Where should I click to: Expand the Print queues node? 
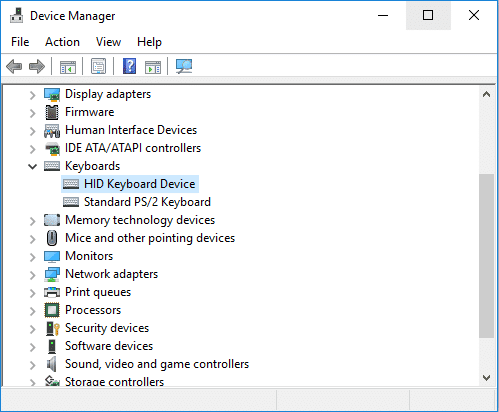pos(32,293)
